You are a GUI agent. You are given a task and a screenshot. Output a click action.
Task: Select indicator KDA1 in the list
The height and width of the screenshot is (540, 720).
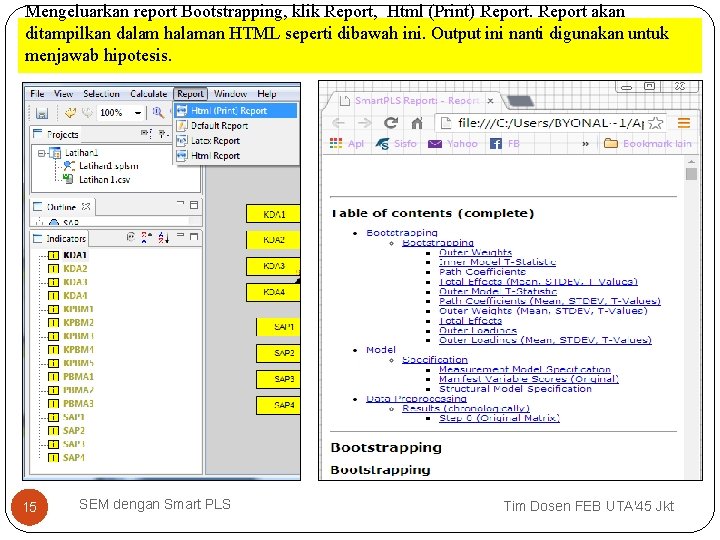point(75,255)
